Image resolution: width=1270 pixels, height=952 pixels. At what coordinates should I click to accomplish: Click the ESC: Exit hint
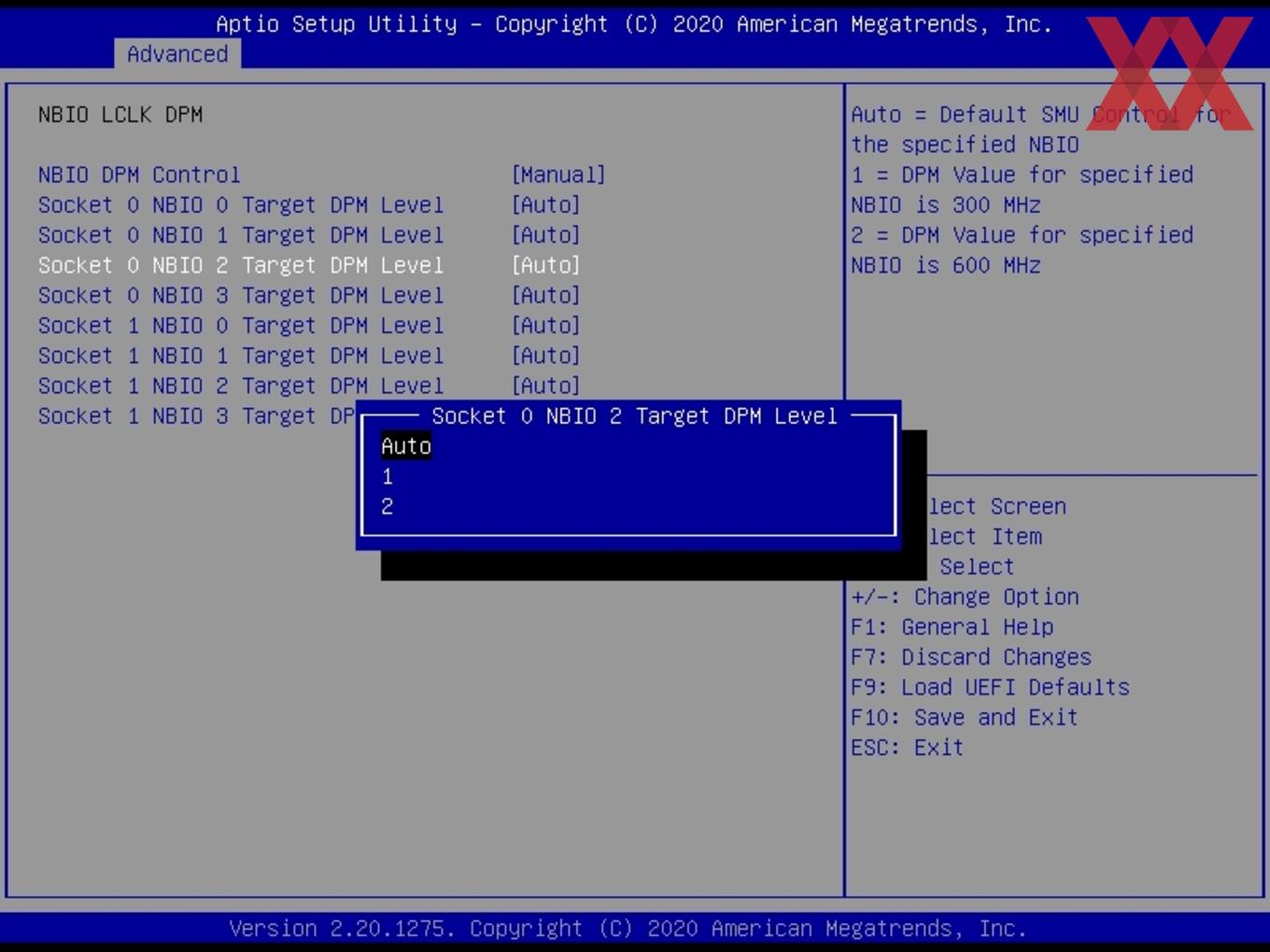(x=907, y=748)
